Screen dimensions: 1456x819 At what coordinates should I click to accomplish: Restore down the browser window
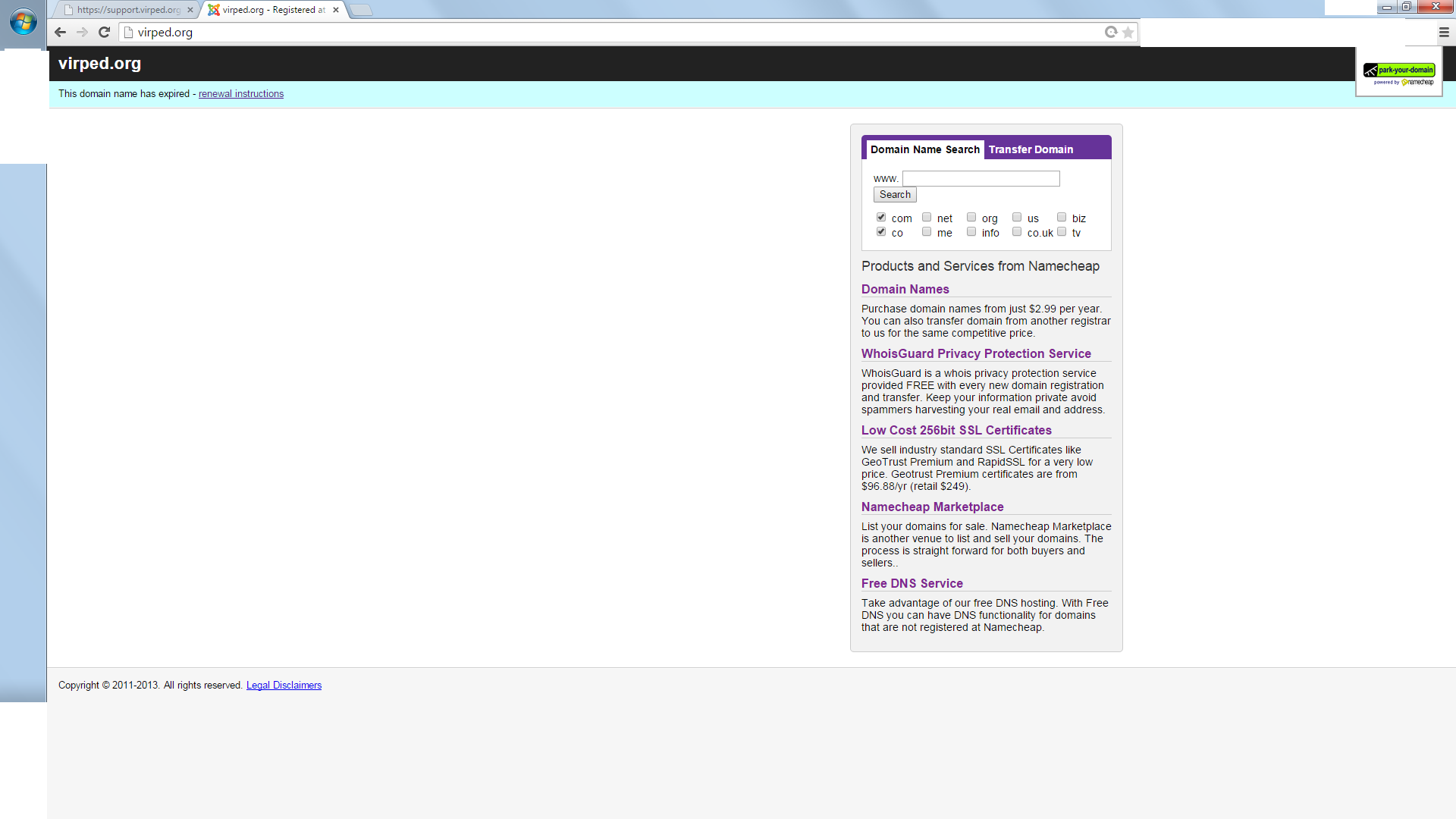tap(1407, 7)
